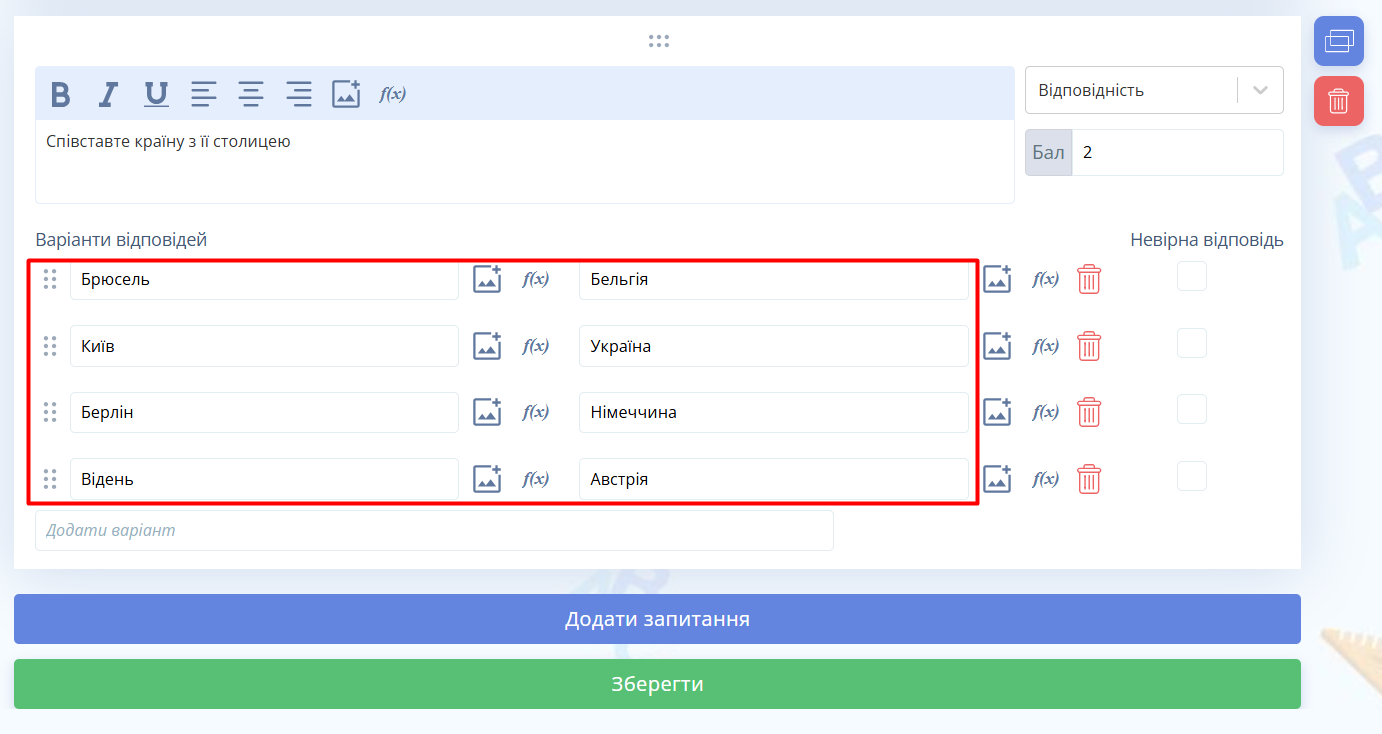Tick wrong-answer checkbox for Відень row
This screenshot has height=734, width=1382.
pyautogui.click(x=1191, y=476)
